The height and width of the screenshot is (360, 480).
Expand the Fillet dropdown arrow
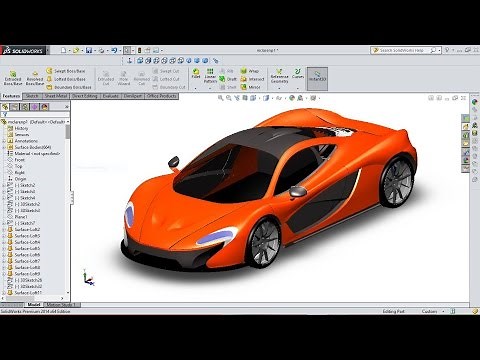[x=196, y=88]
